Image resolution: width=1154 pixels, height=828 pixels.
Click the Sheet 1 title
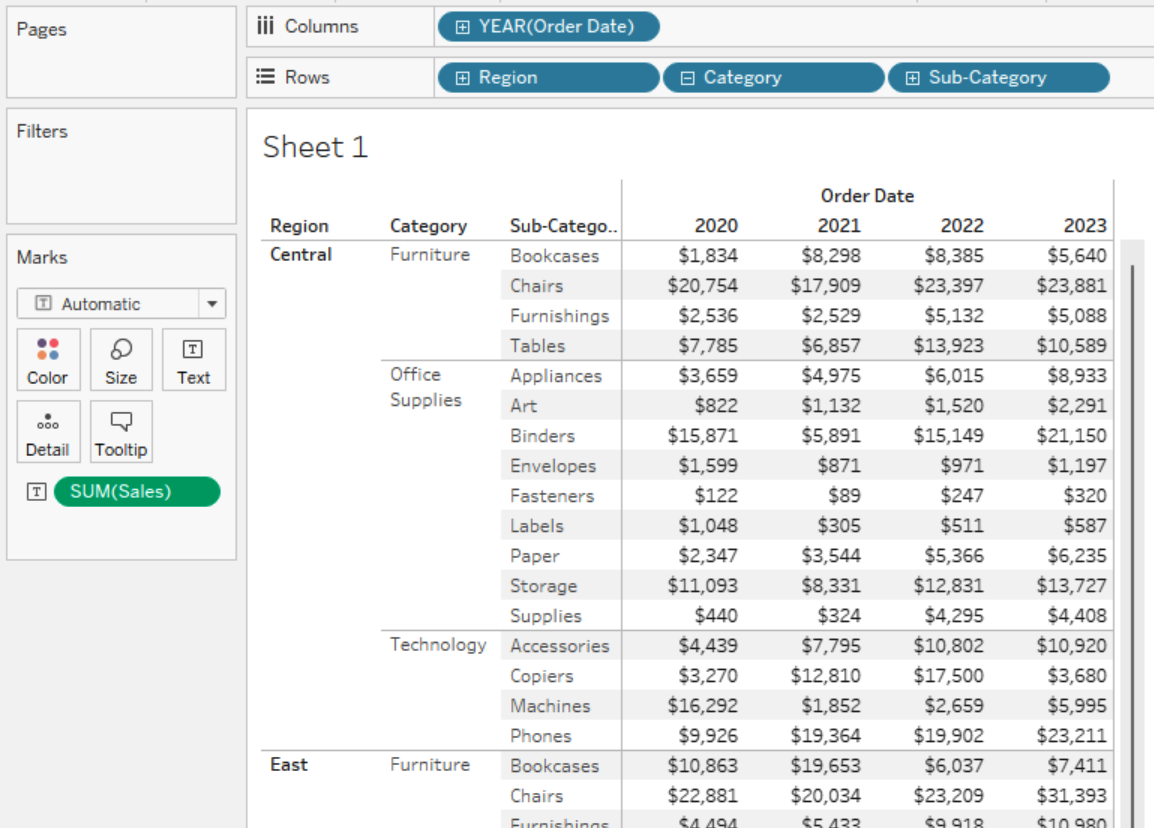(315, 148)
